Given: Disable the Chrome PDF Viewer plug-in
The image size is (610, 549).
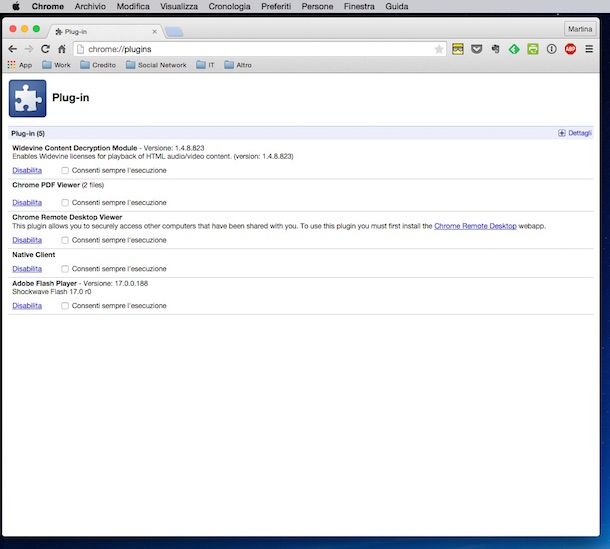Looking at the screenshot, I should 27,203.
